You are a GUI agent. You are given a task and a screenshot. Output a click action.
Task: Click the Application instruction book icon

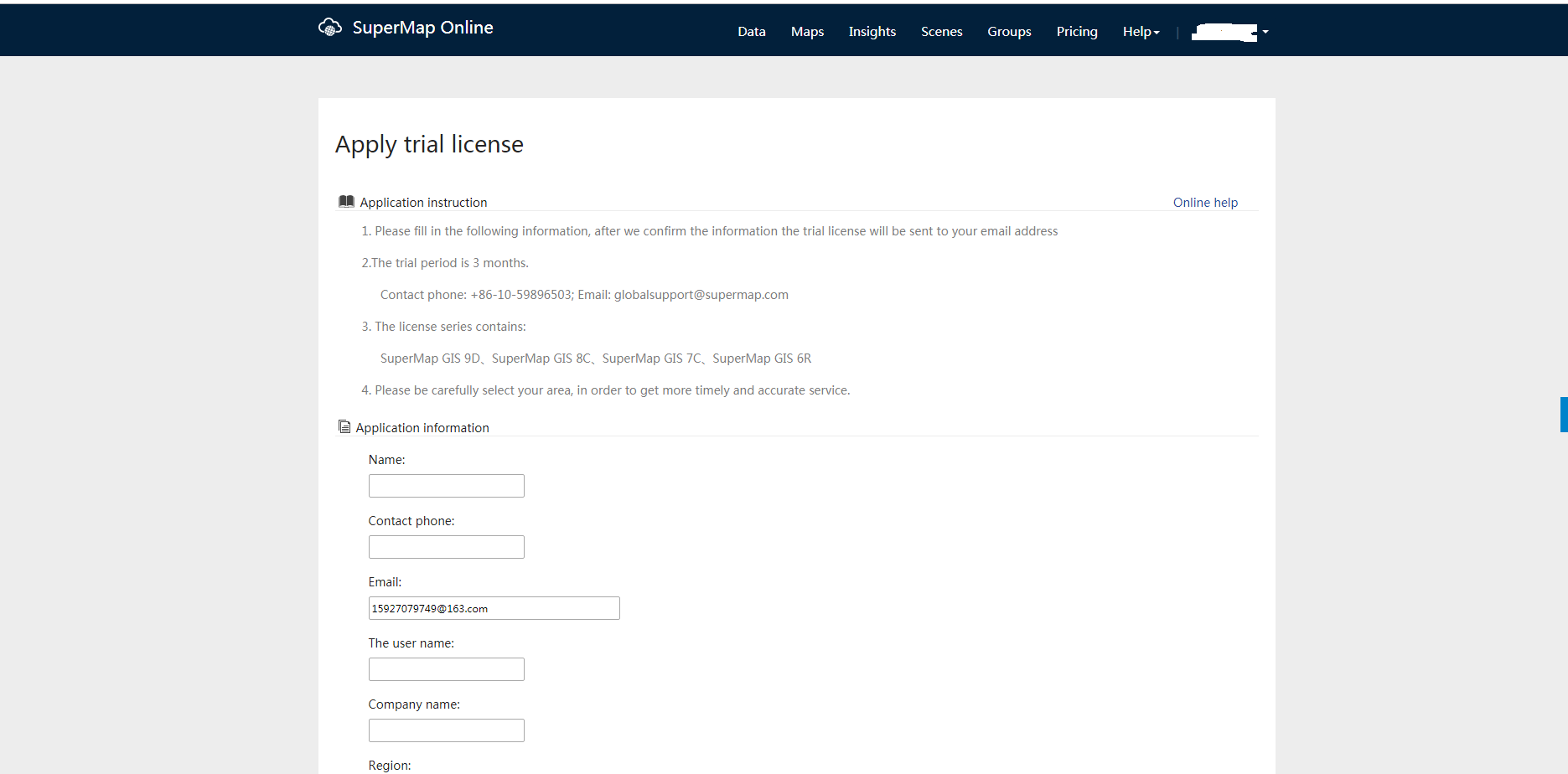[x=346, y=202]
